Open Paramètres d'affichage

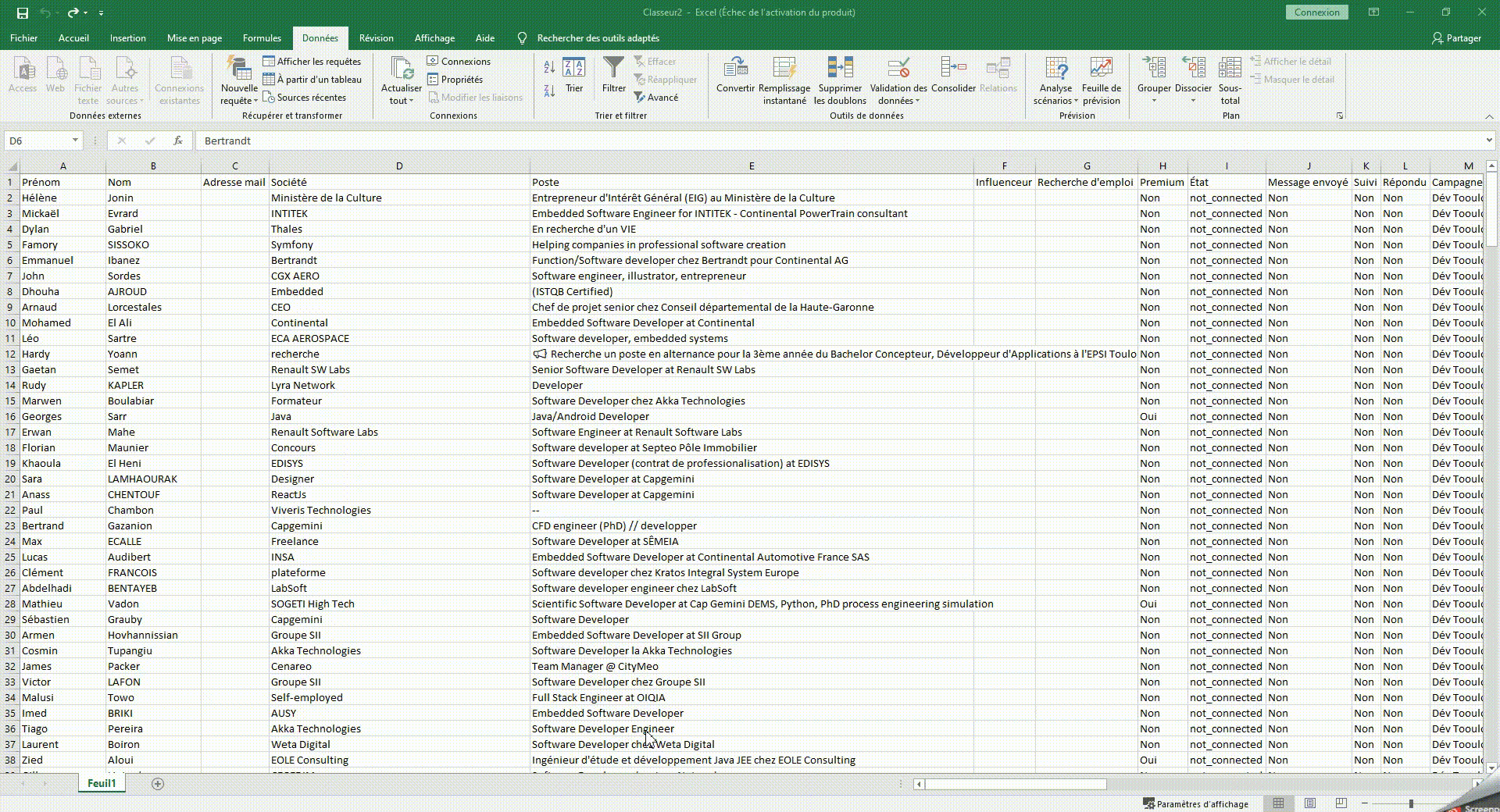tap(1195, 803)
